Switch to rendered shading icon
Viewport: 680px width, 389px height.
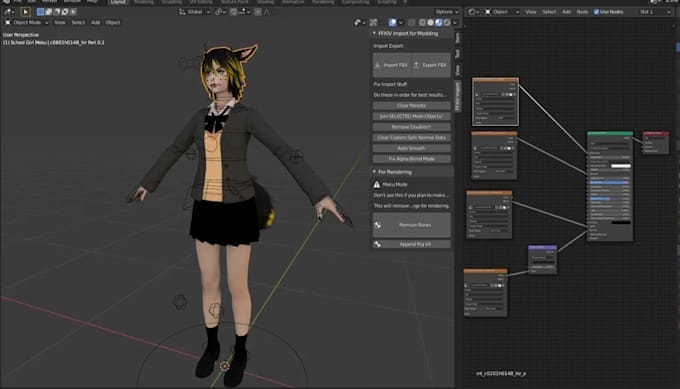point(447,23)
